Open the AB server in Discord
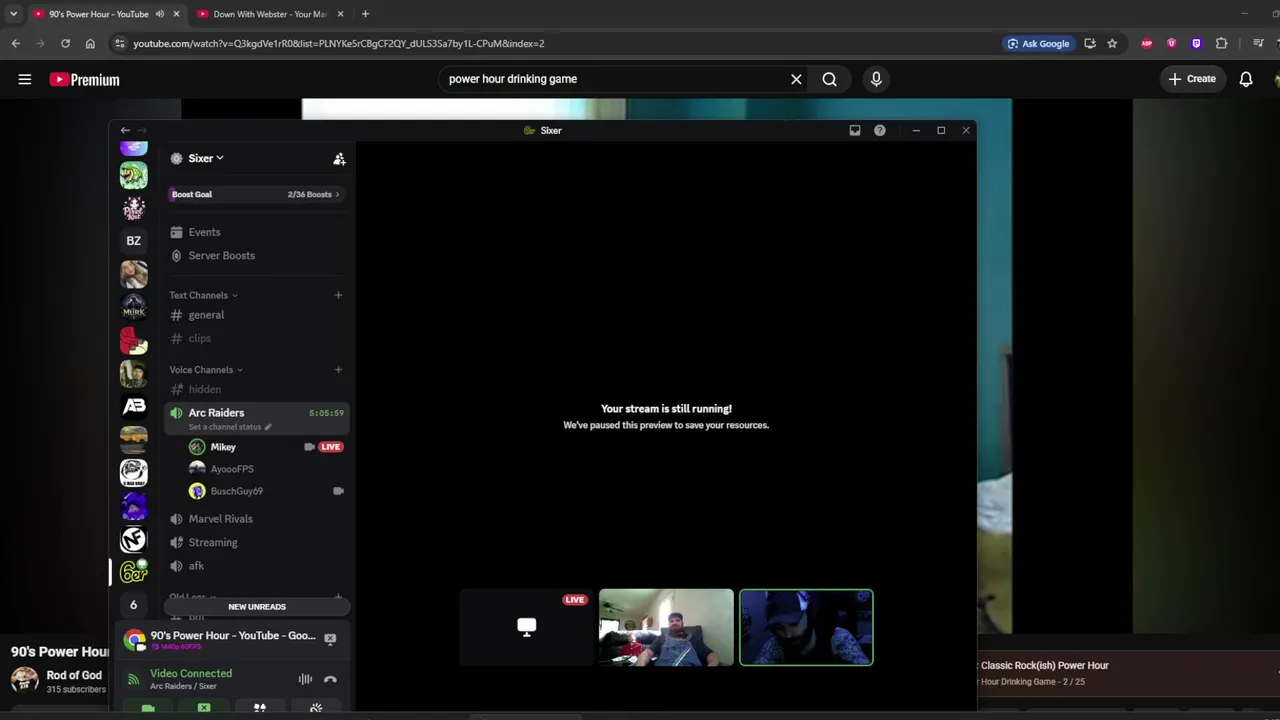 tap(133, 406)
